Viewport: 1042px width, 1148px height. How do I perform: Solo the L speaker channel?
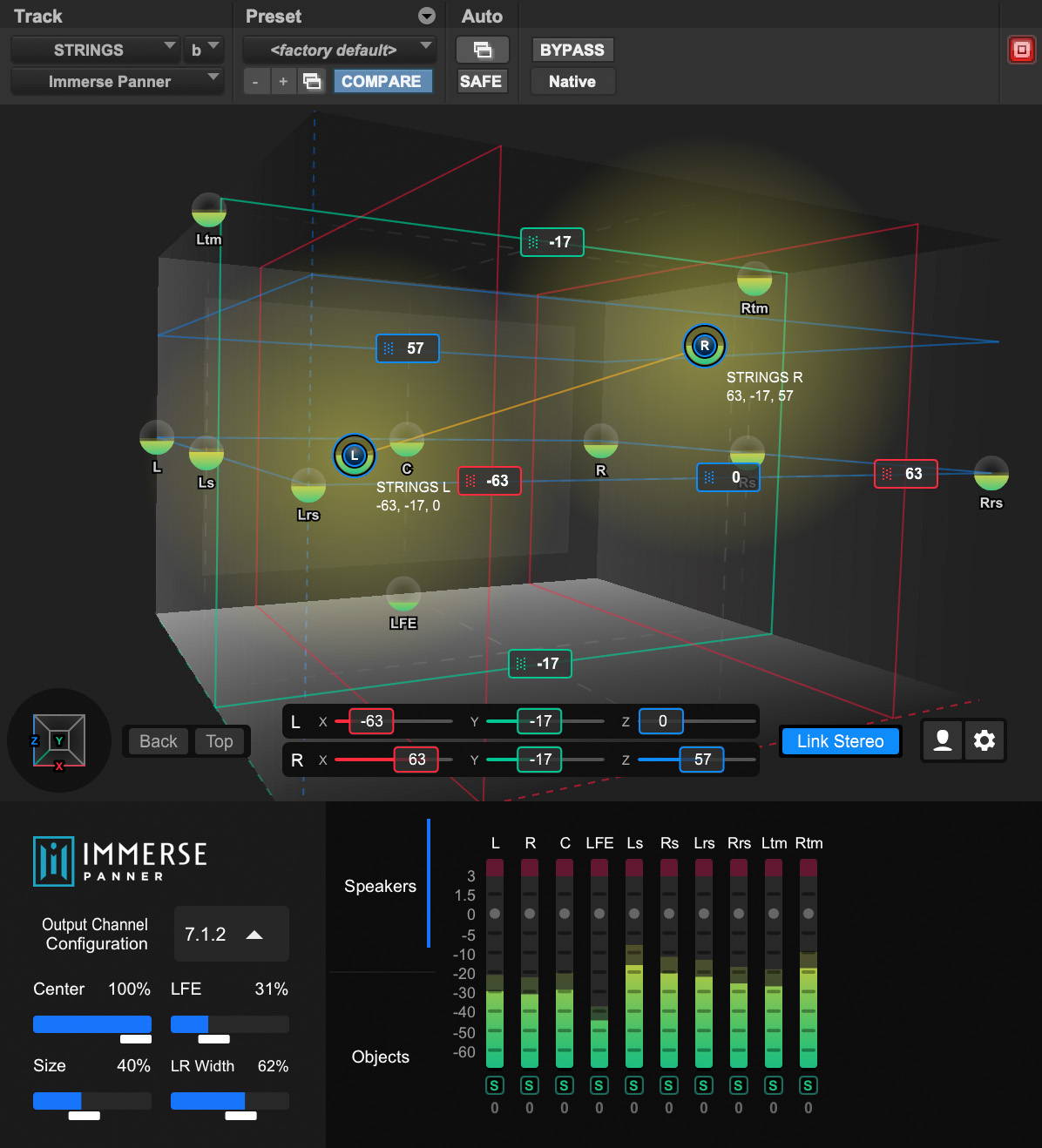coord(495,1085)
